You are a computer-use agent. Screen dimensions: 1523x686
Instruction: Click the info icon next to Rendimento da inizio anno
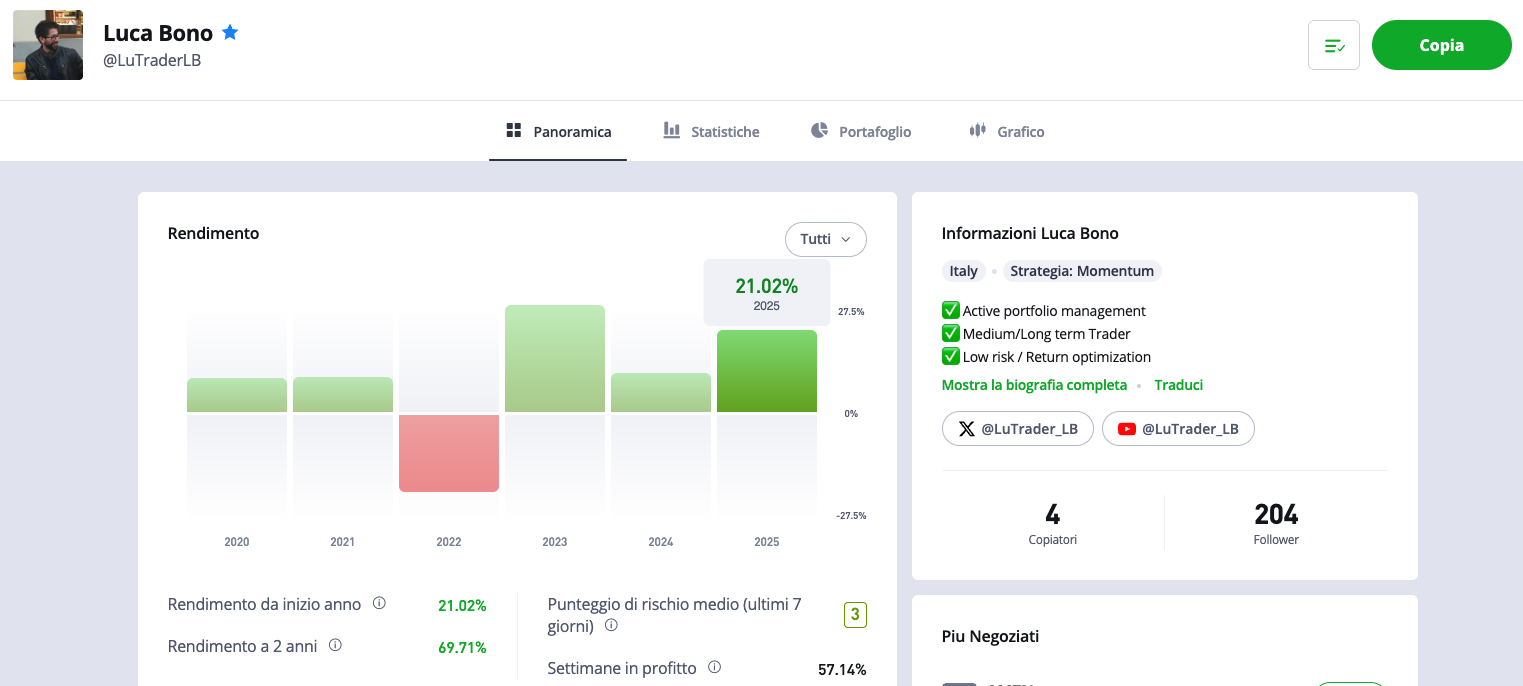point(380,604)
